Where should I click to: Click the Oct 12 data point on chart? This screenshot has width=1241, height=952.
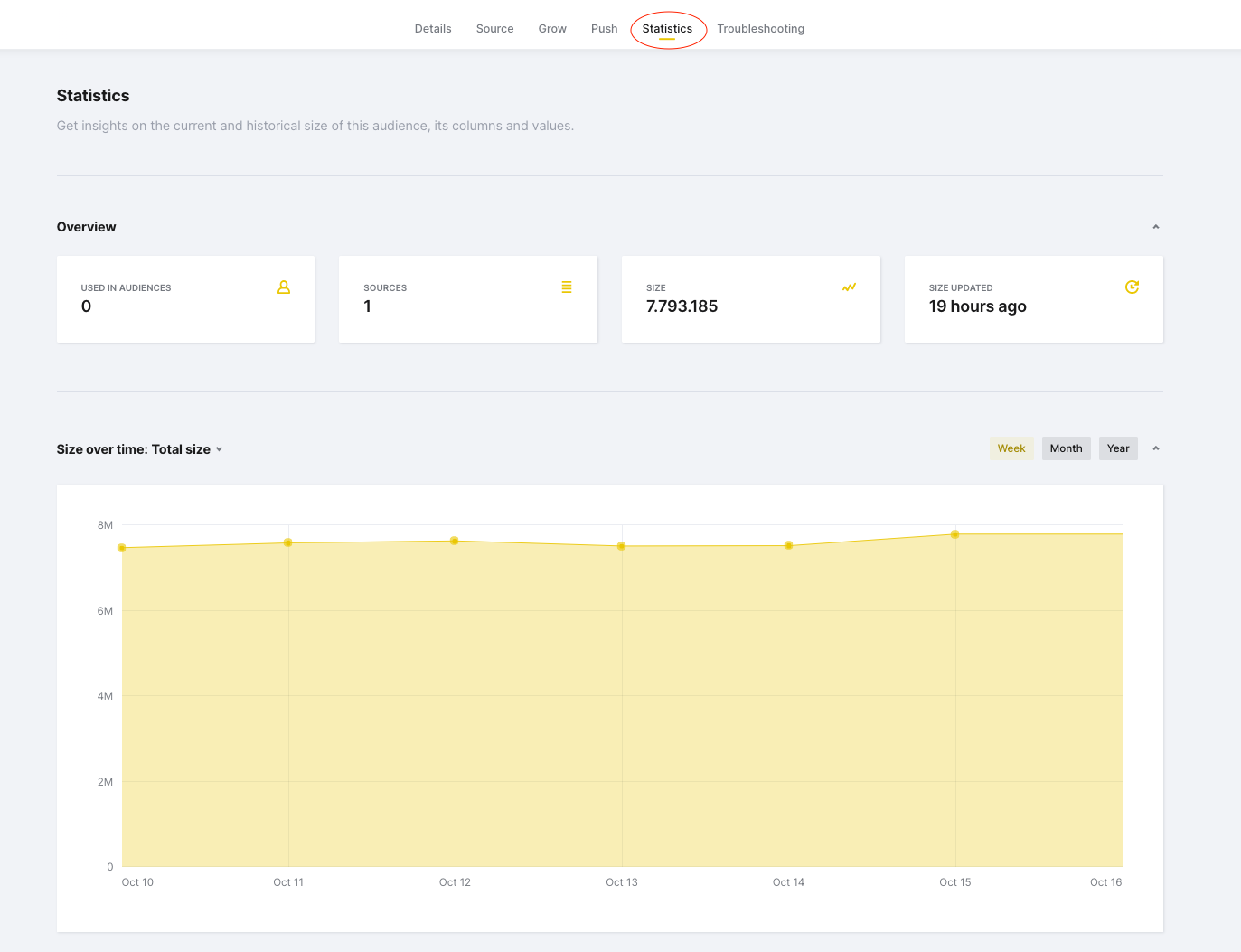point(455,541)
